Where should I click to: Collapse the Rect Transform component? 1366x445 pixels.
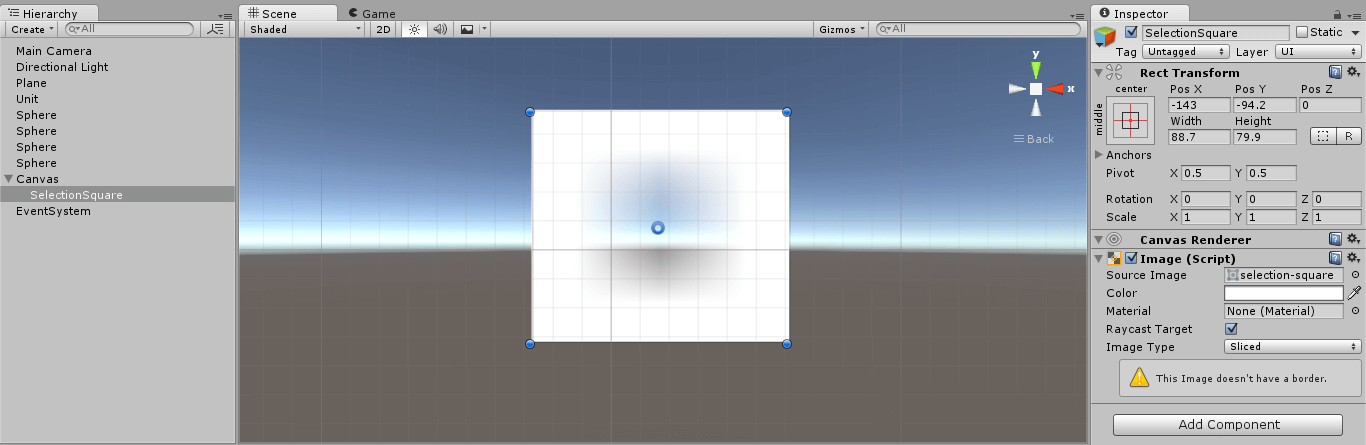(1099, 72)
